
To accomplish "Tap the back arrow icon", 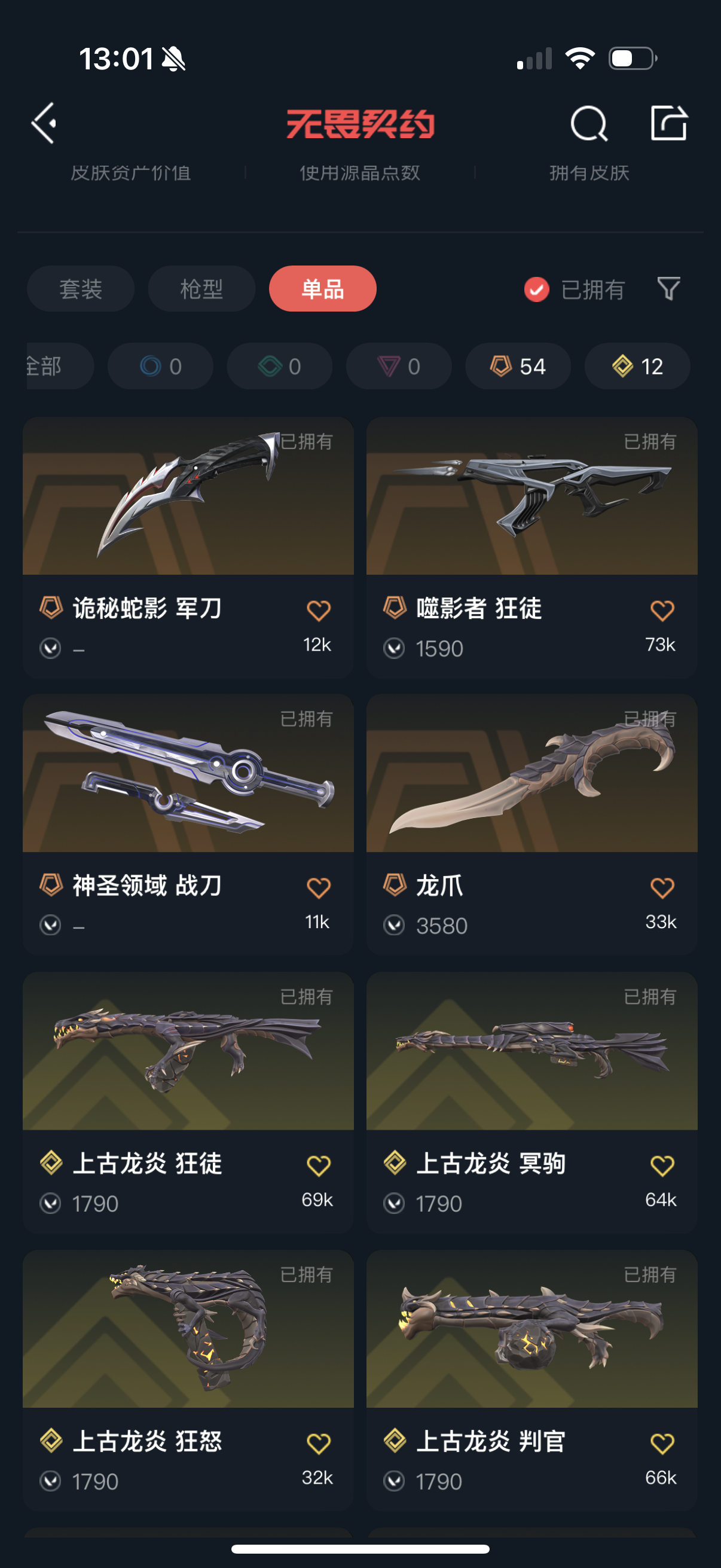I will (x=44, y=123).
